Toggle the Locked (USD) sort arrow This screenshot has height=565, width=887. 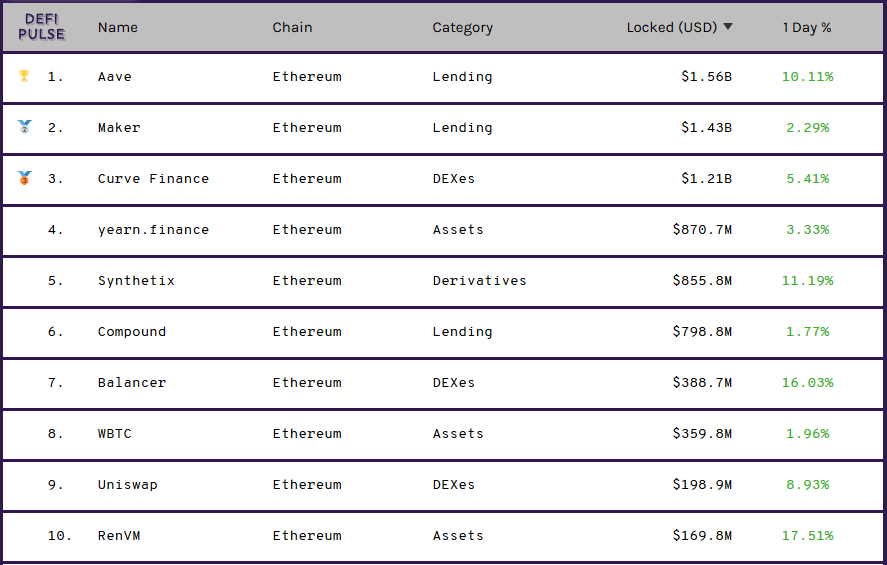tap(728, 27)
